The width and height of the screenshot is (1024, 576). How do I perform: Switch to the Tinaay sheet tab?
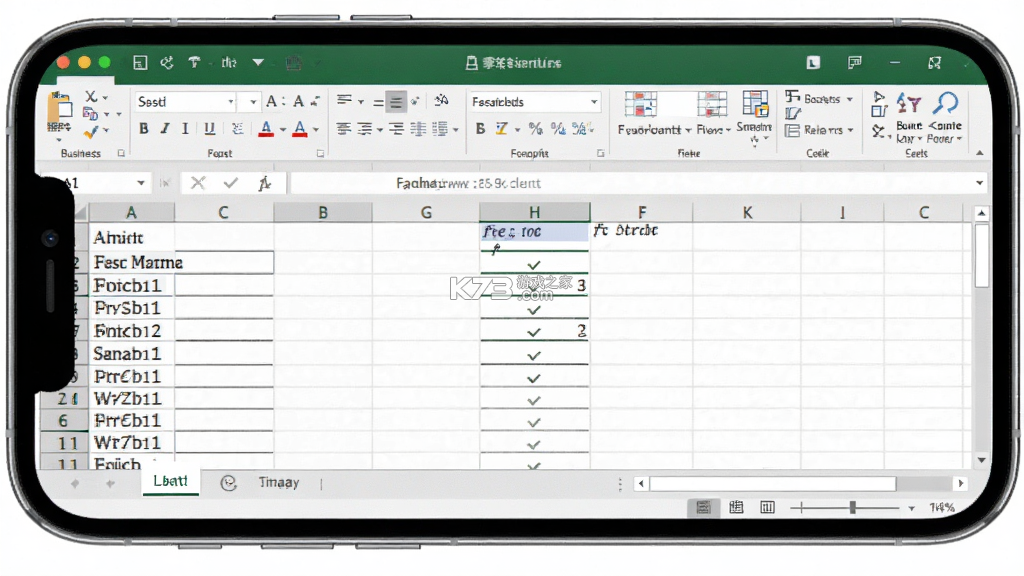(279, 483)
